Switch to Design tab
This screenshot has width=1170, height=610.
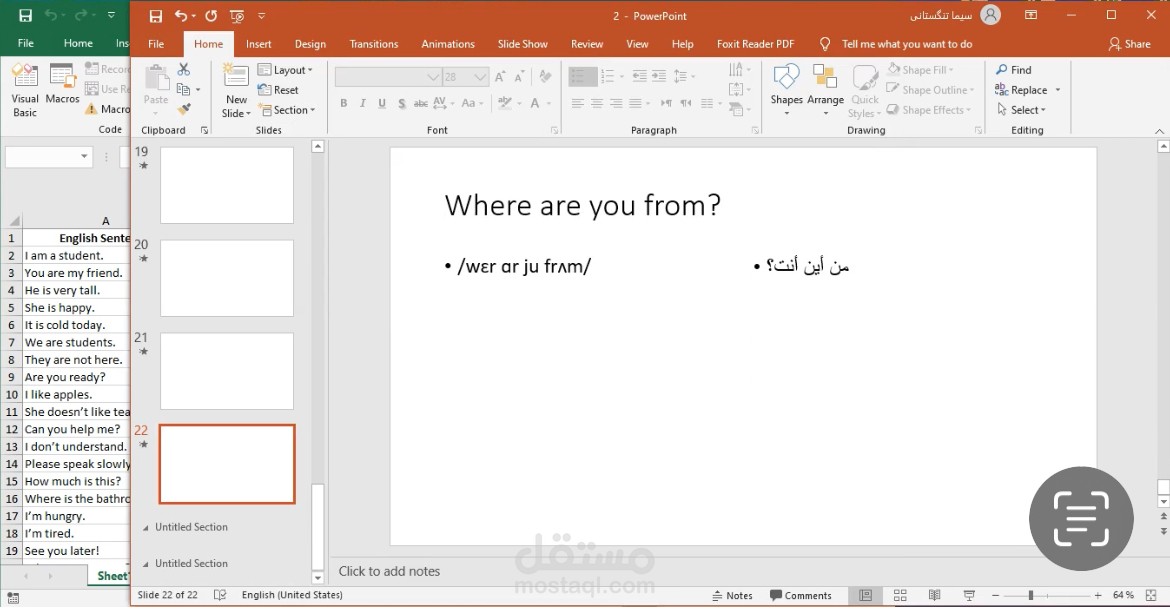[310, 44]
